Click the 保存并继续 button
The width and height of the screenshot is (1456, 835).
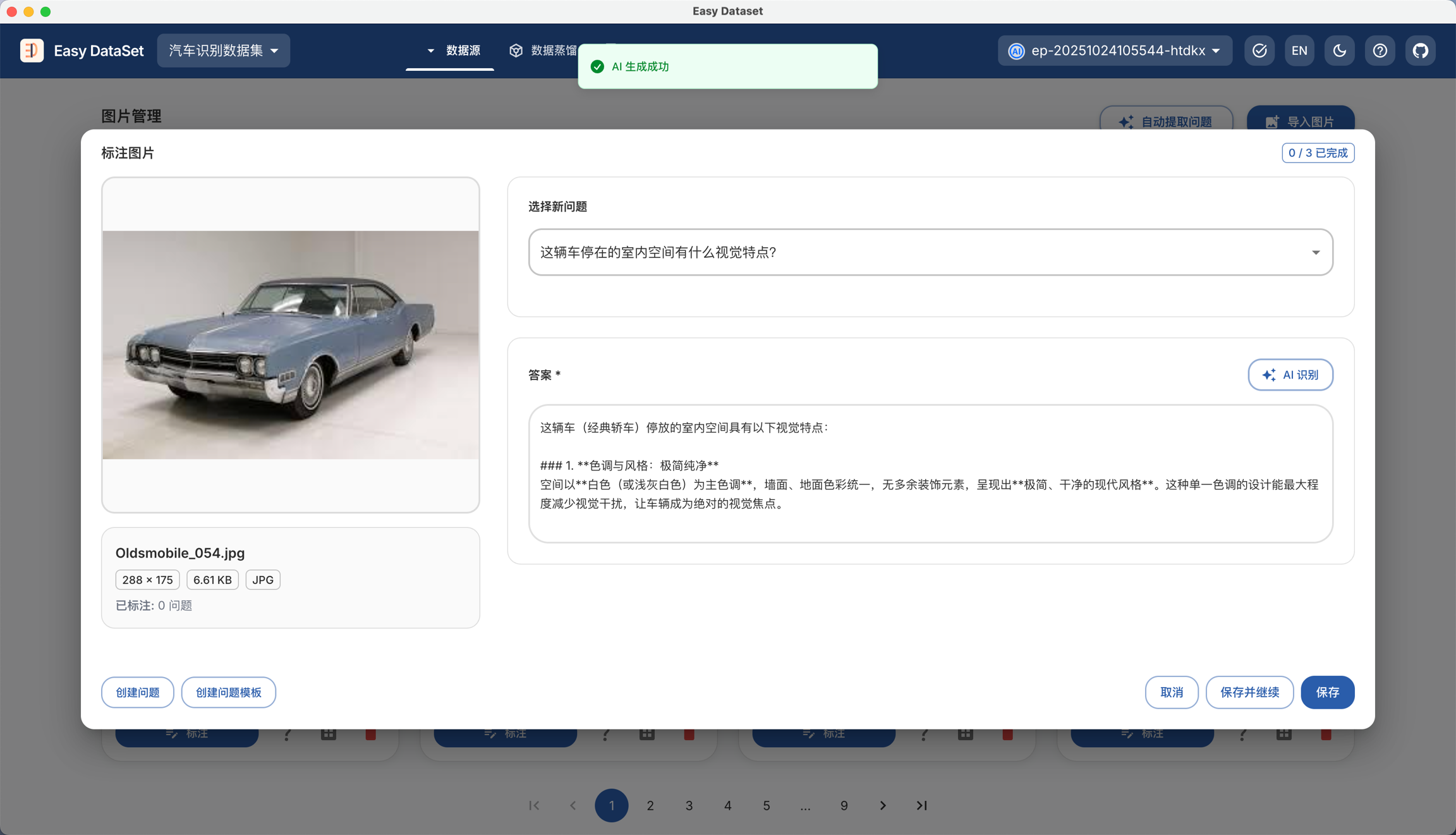tap(1249, 692)
